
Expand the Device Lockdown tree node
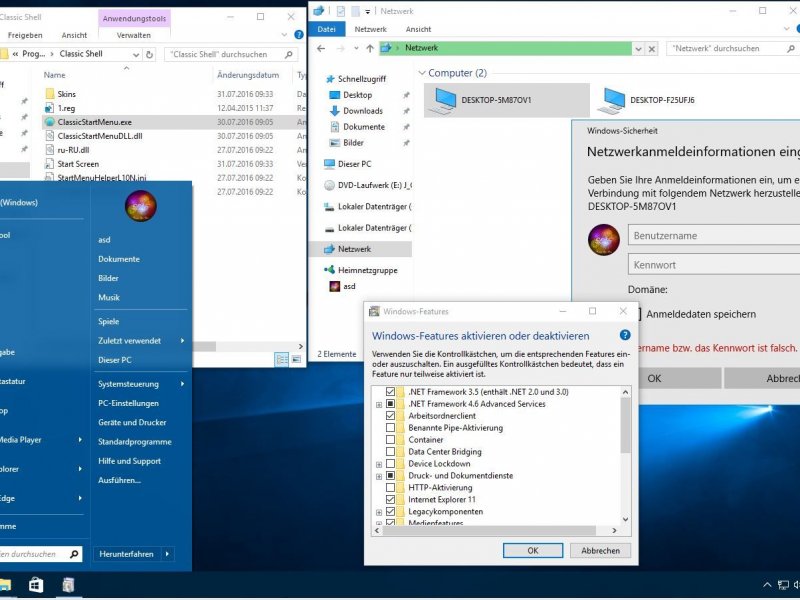(x=379, y=464)
